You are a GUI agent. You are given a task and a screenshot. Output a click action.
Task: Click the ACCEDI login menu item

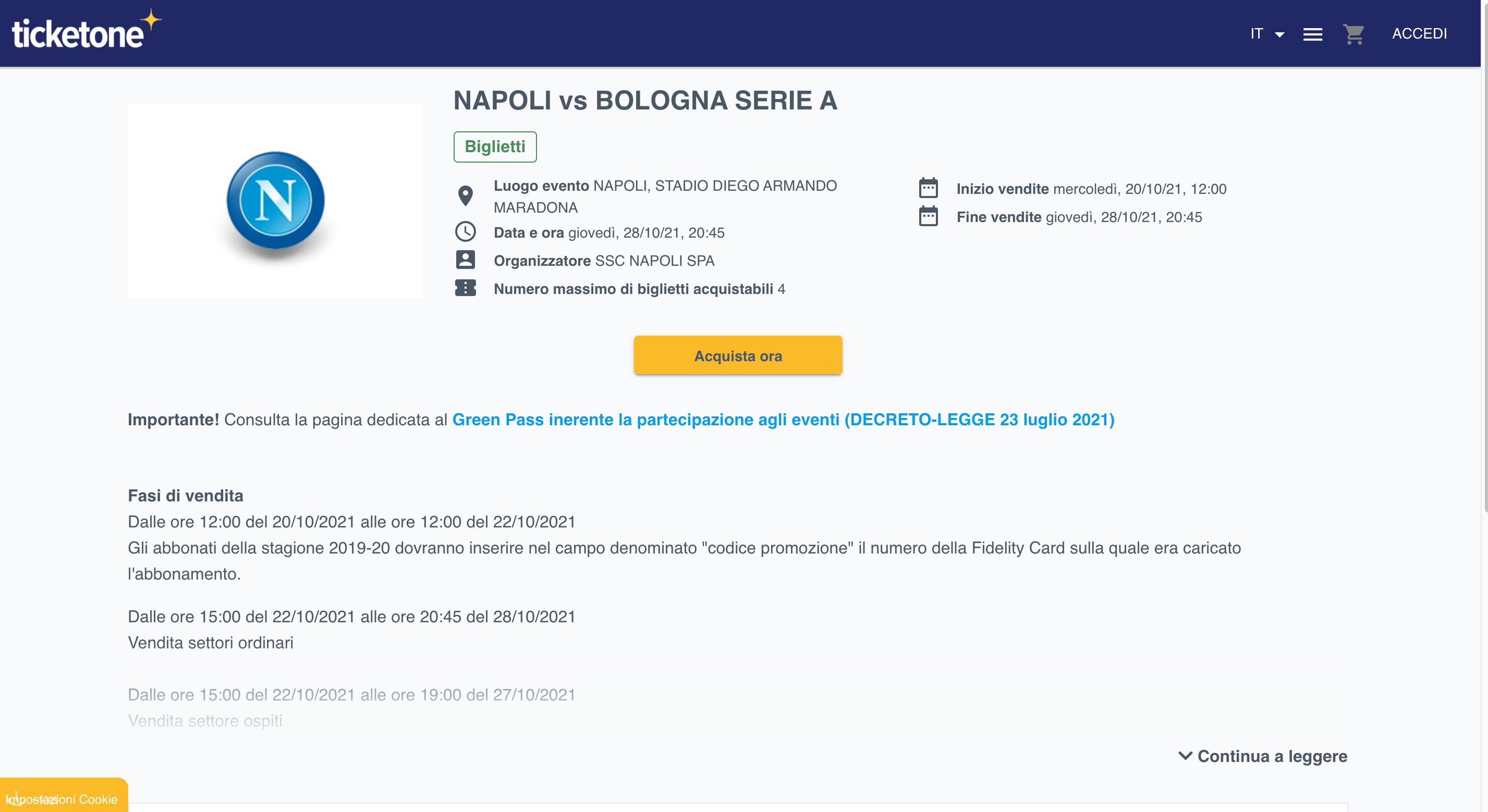click(x=1419, y=34)
